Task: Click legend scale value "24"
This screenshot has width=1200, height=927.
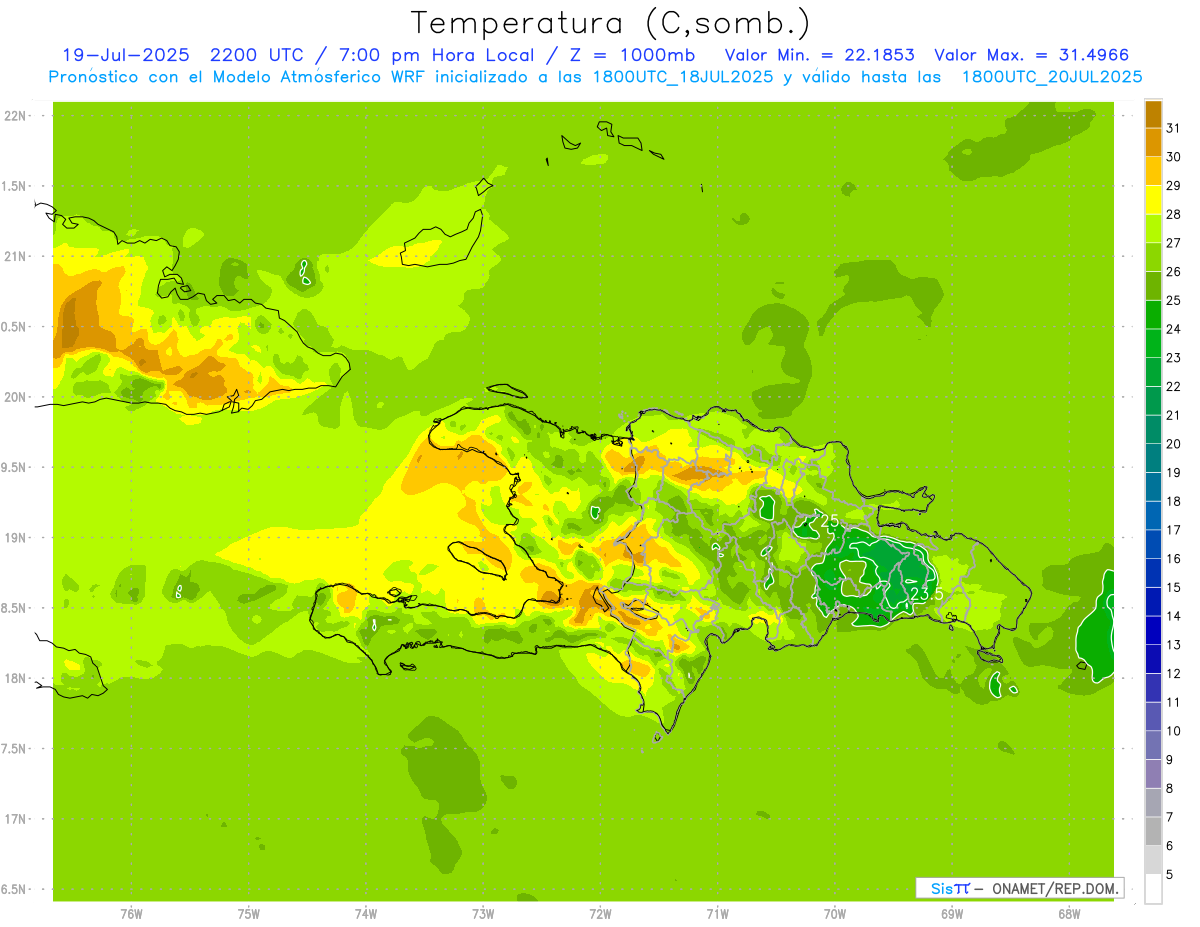Action: 1174,328
